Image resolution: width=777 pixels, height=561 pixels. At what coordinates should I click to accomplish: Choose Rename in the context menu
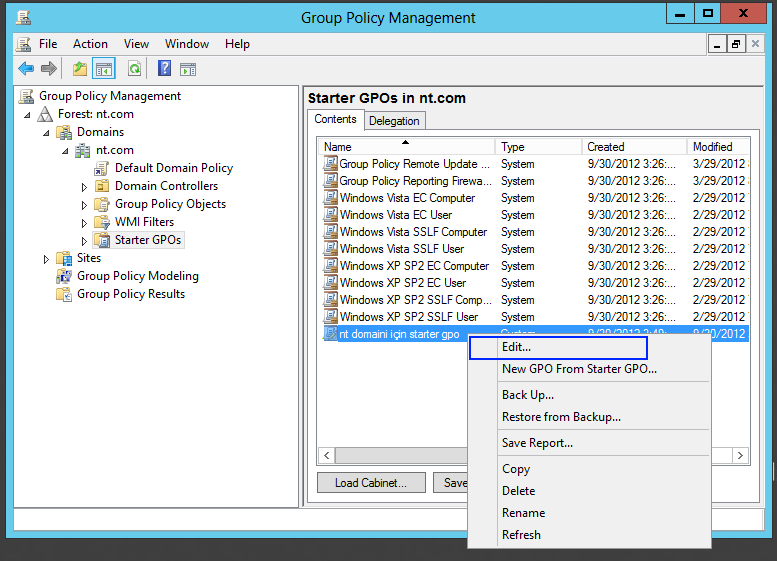pyautogui.click(x=589, y=513)
